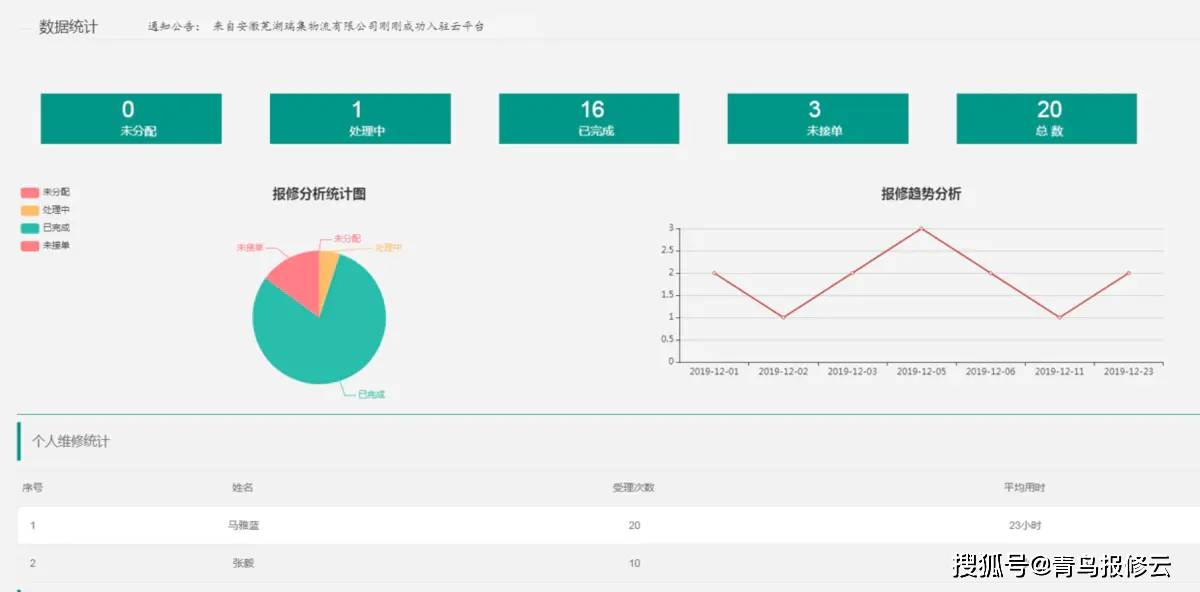Sort by the 平均用时 column header
The image size is (1200, 592).
(1025, 487)
